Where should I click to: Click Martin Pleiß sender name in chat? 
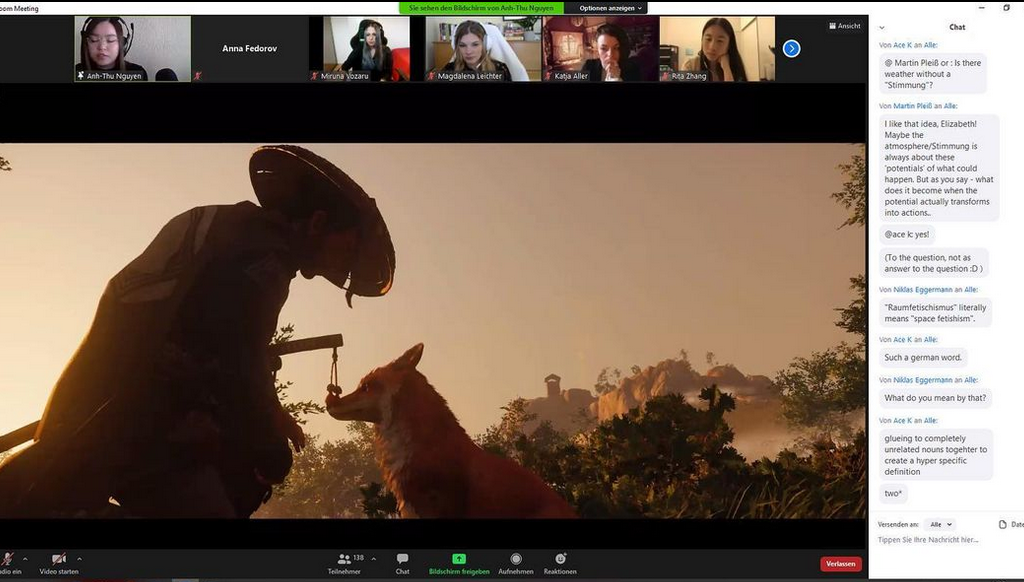click(x=912, y=106)
